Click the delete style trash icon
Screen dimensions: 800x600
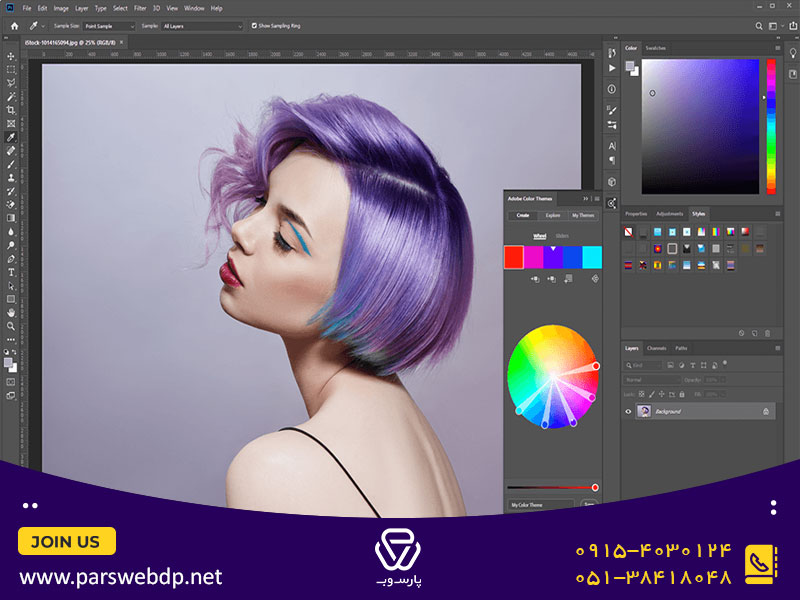tap(767, 333)
